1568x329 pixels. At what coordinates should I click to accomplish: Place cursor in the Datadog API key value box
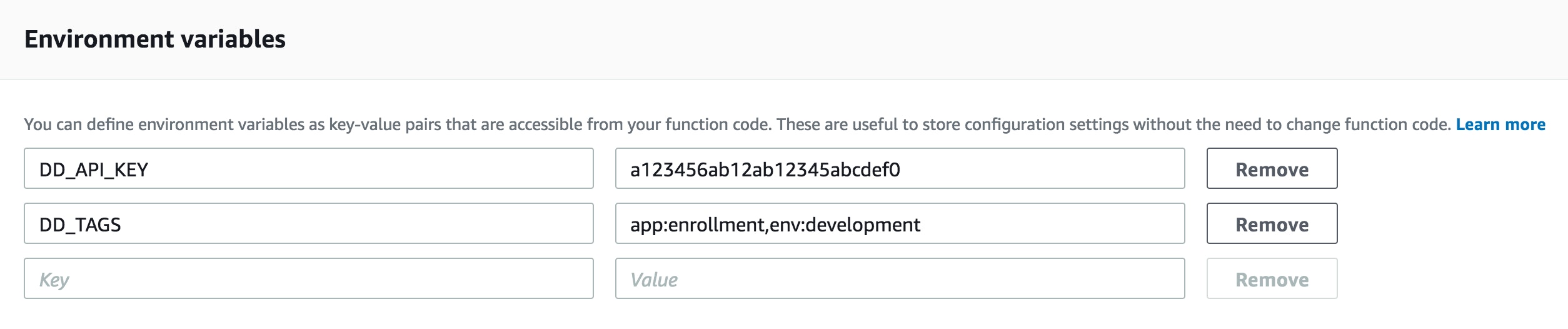(x=900, y=168)
